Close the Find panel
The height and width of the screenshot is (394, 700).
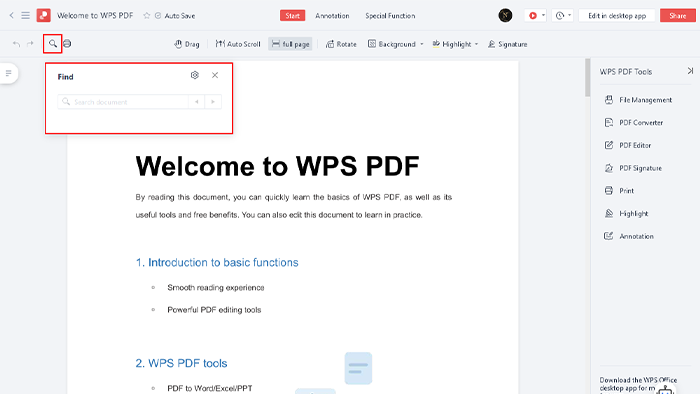[215, 75]
